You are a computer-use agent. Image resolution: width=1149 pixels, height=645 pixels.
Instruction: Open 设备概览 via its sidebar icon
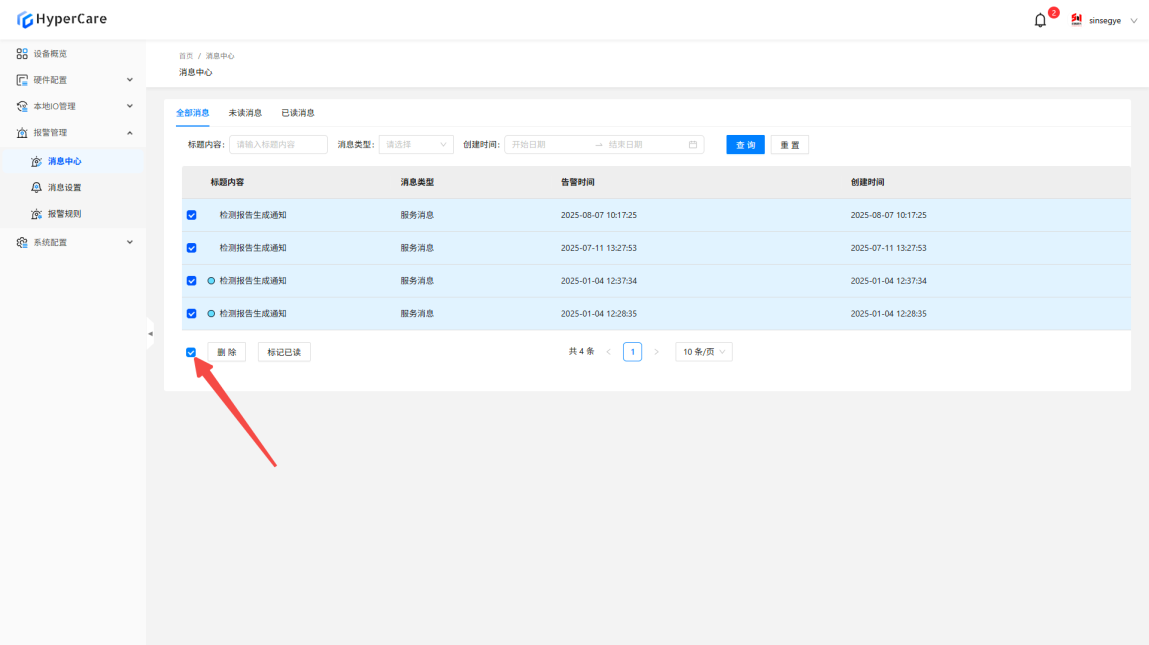point(22,54)
